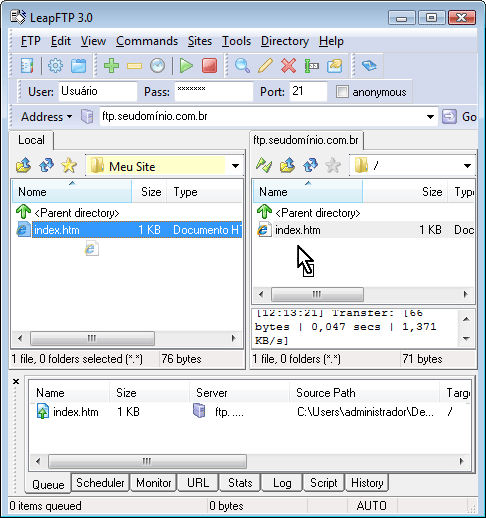Stop transfer with red stop icon
The height and width of the screenshot is (518, 486).
(x=209, y=65)
